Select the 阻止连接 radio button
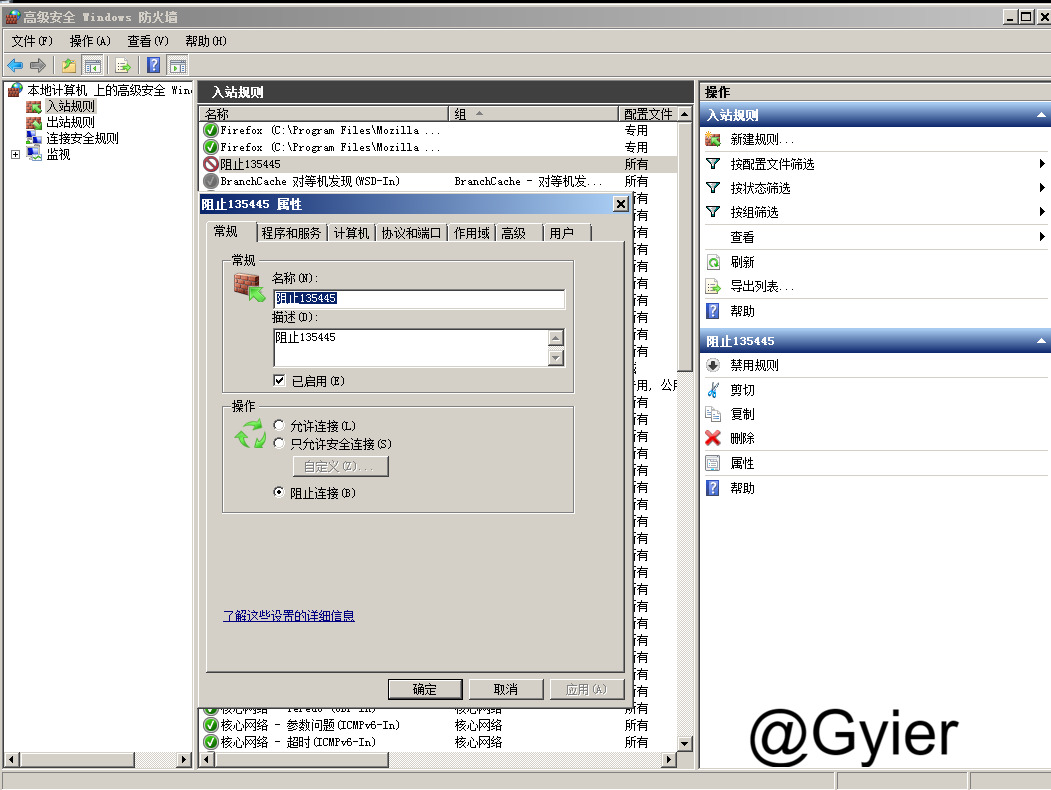 (x=280, y=492)
